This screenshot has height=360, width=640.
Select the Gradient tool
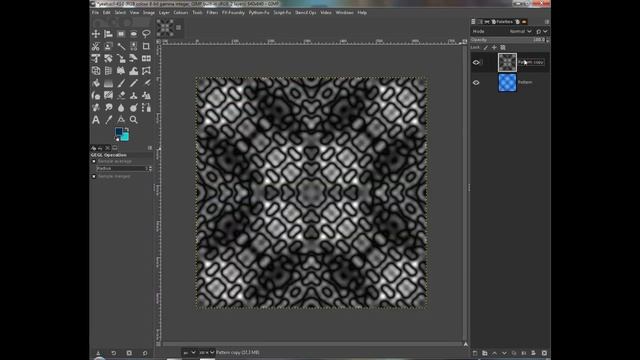point(108,83)
